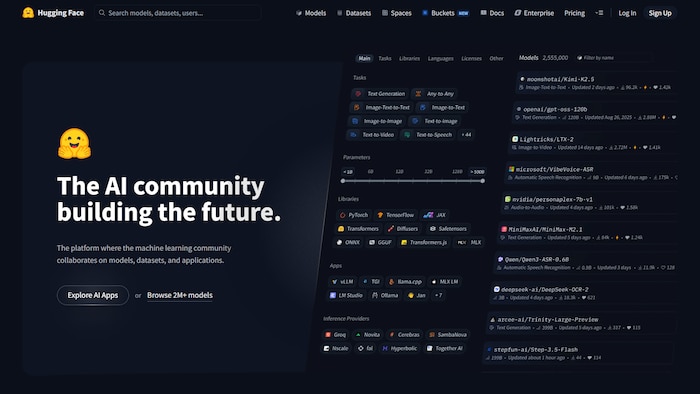Select the Diffusers library tag

tap(403, 228)
